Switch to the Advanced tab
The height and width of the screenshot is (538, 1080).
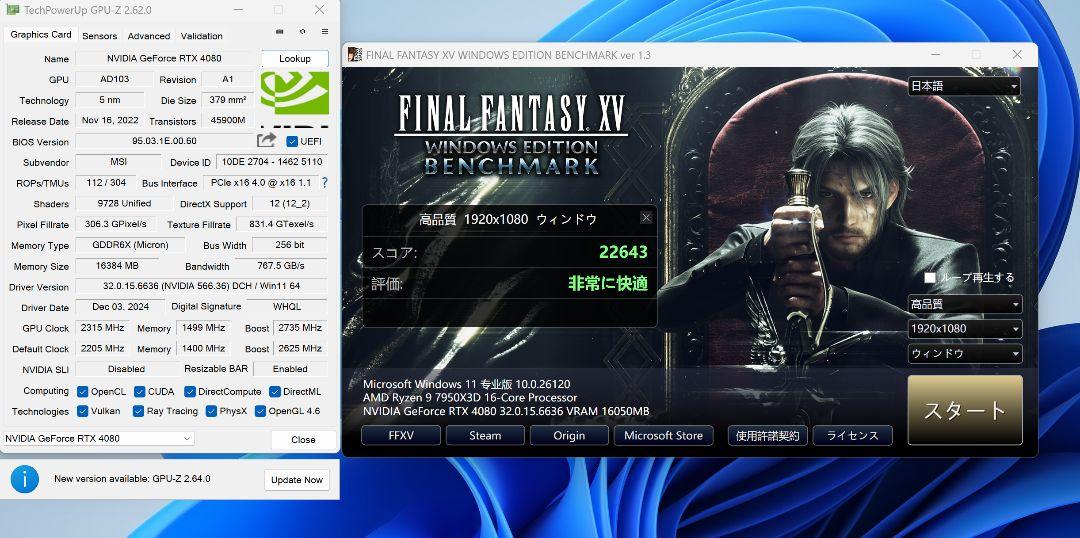pyautogui.click(x=149, y=36)
